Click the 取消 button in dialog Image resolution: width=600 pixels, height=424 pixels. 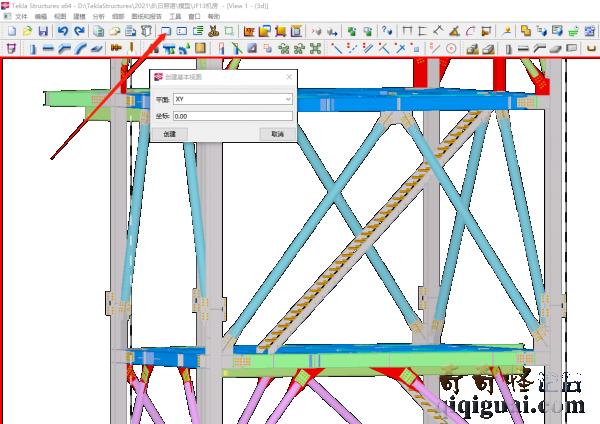[x=277, y=134]
